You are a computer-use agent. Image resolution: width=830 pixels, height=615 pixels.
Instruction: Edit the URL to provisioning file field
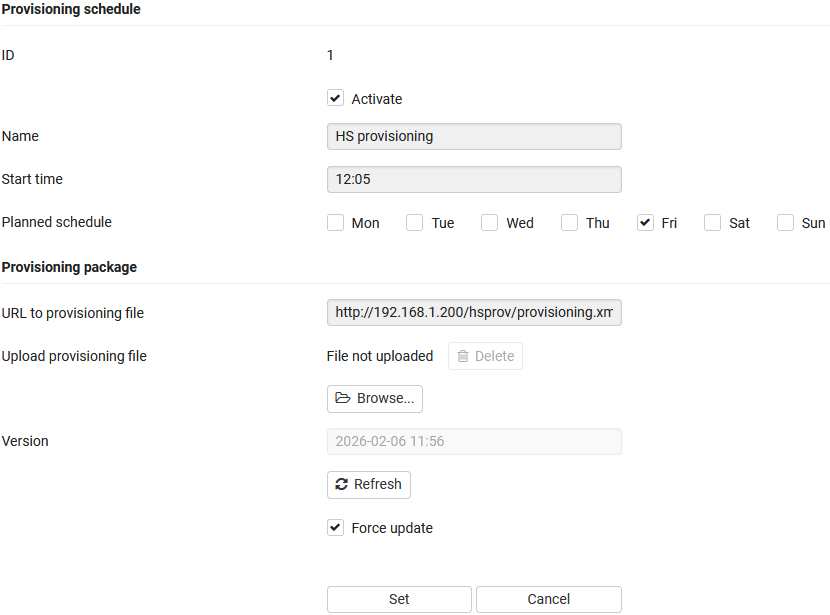pos(474,313)
